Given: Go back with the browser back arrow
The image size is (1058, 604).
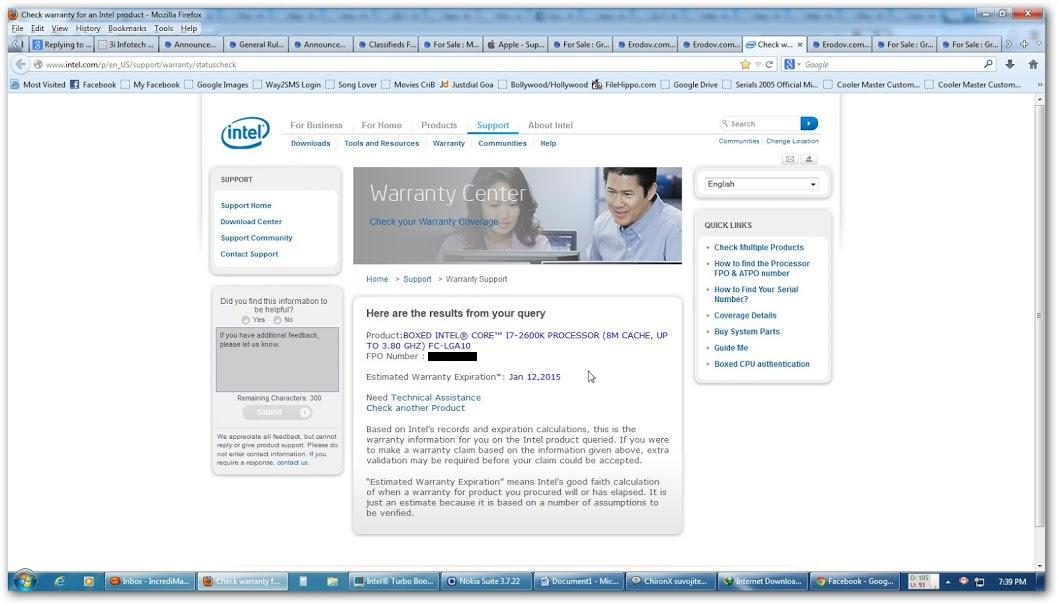Looking at the screenshot, I should click(20, 64).
